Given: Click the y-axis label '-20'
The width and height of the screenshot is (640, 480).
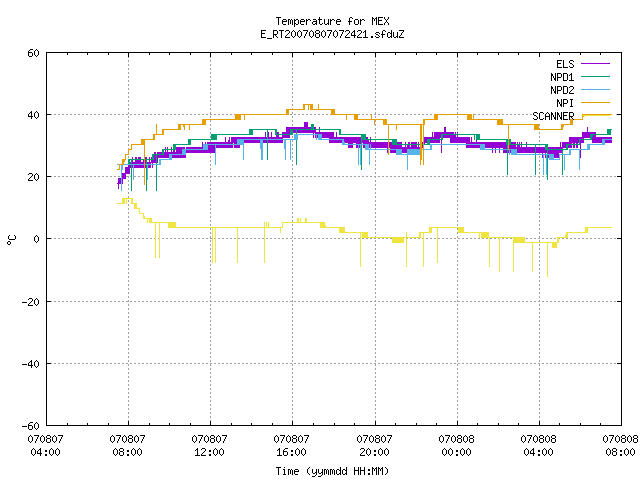Looking at the screenshot, I should click(31, 302).
